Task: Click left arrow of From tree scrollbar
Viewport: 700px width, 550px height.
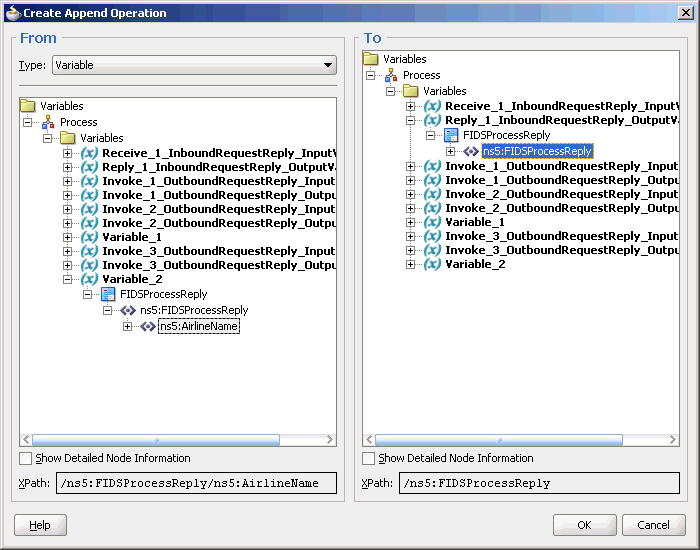Action: tap(26, 440)
